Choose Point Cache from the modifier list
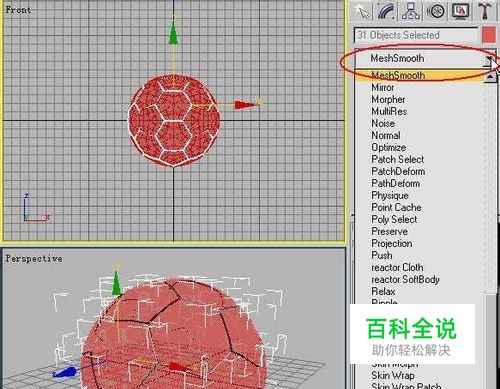 [x=396, y=207]
